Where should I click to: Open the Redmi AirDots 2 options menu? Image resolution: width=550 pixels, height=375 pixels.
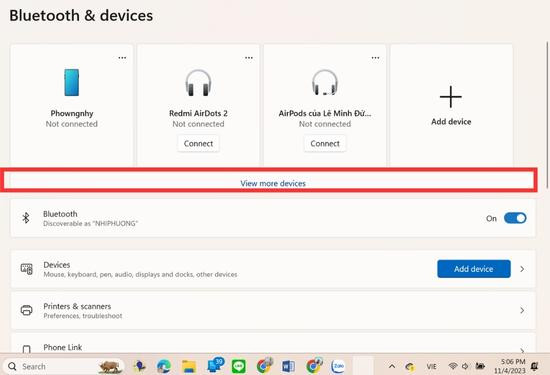[249, 58]
